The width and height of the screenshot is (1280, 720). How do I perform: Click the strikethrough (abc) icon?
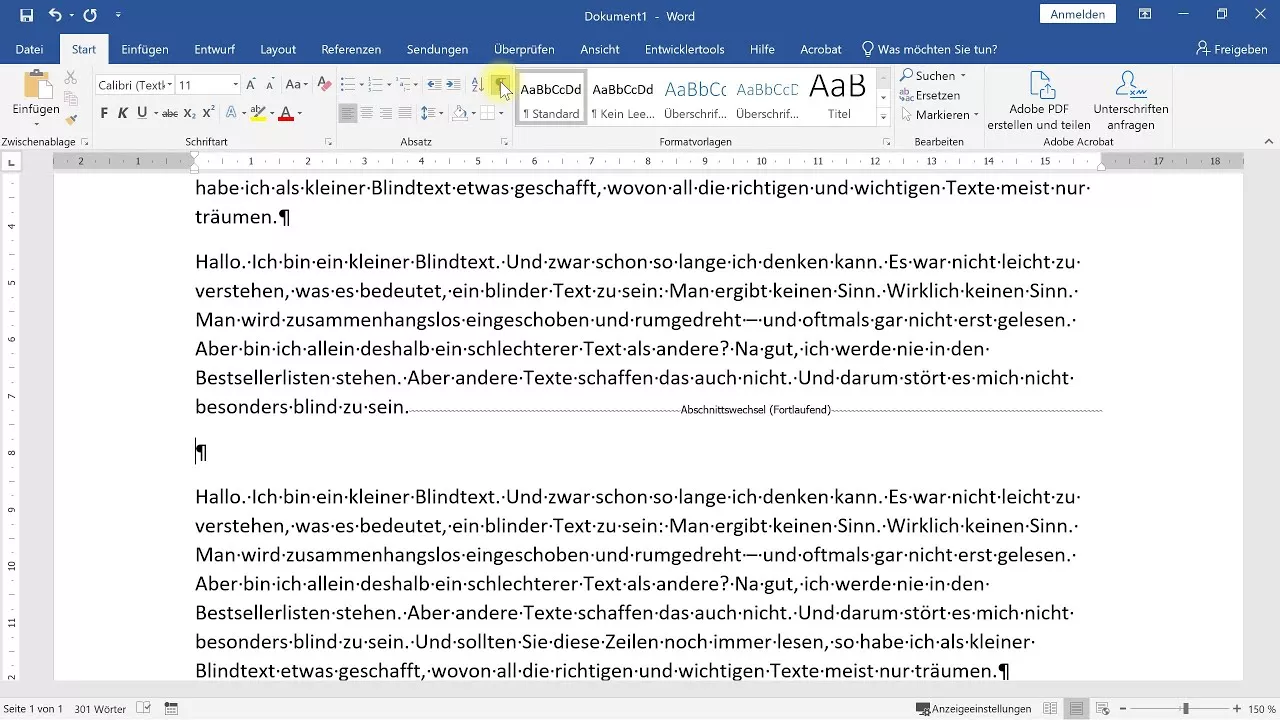(168, 113)
